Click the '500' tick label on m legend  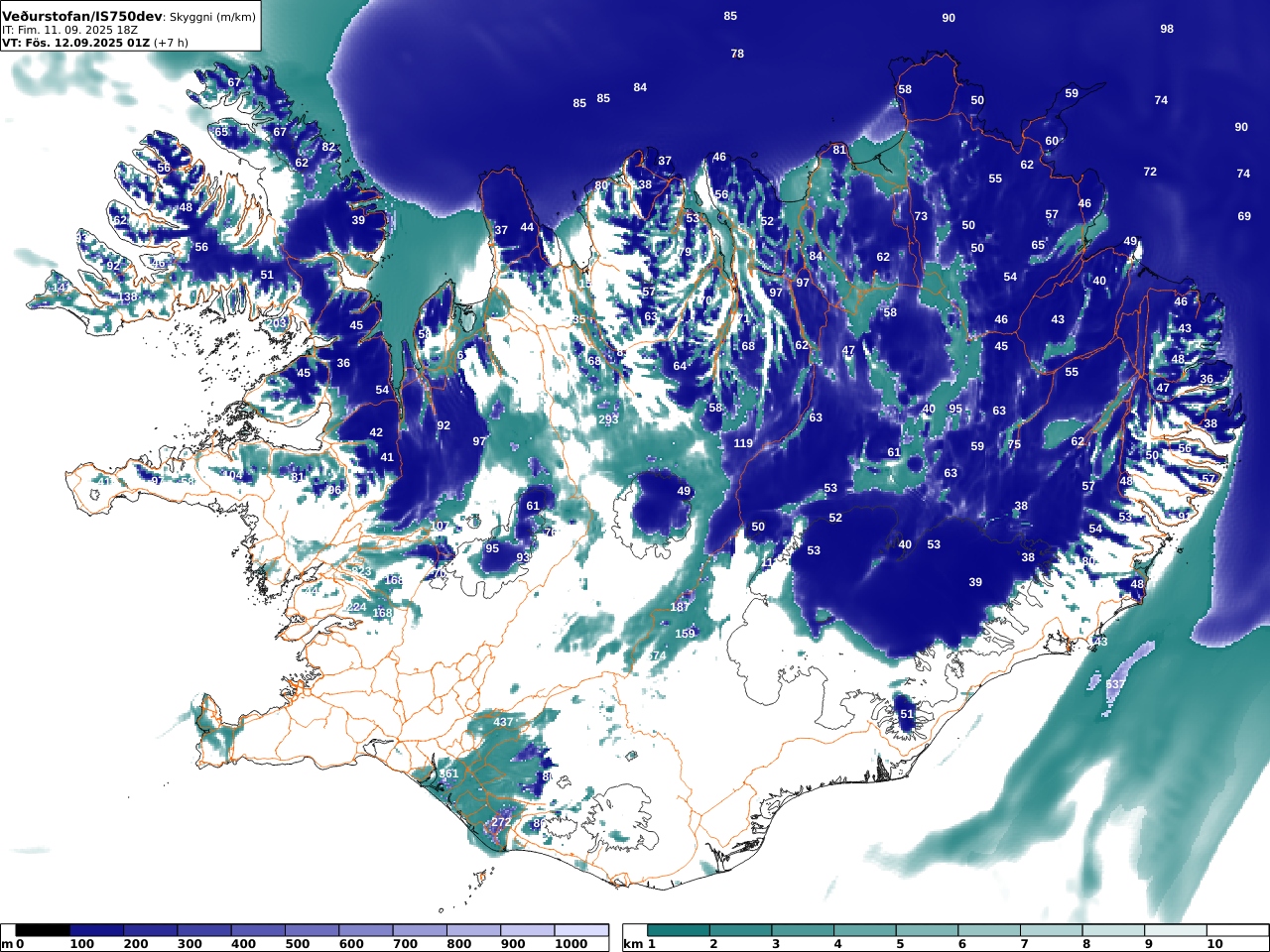pos(298,944)
